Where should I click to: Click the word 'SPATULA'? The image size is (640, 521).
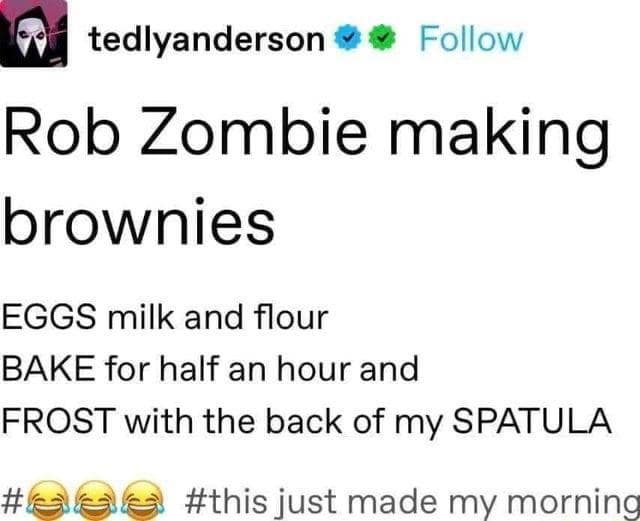[x=532, y=420]
